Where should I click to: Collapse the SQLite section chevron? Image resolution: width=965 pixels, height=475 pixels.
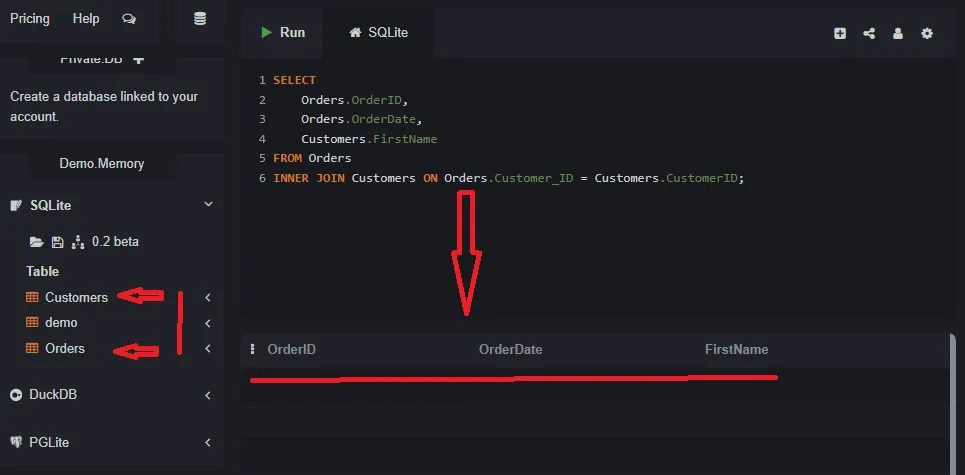coord(208,205)
